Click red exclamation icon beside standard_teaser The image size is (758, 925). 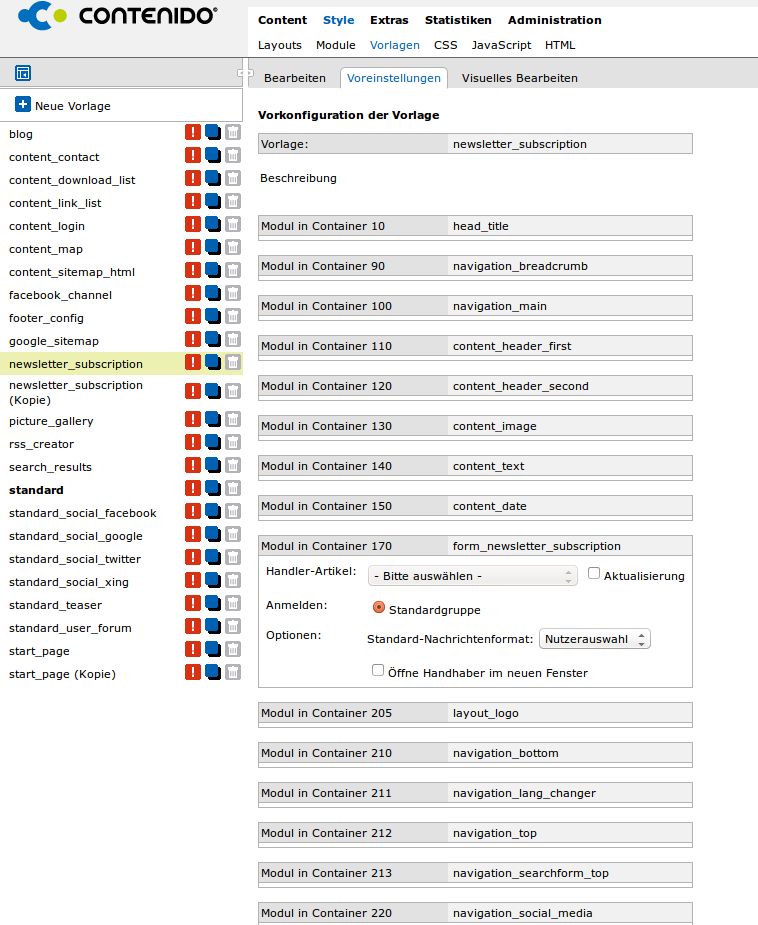[x=193, y=604]
